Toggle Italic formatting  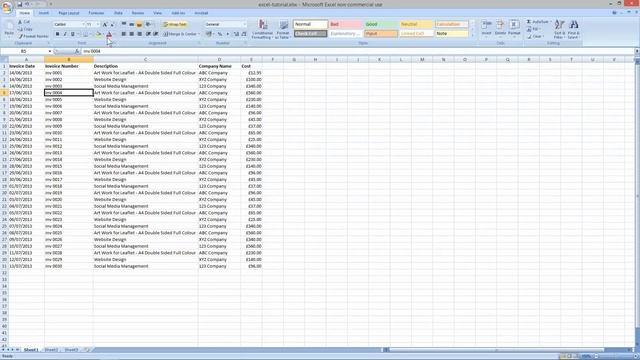point(65,34)
